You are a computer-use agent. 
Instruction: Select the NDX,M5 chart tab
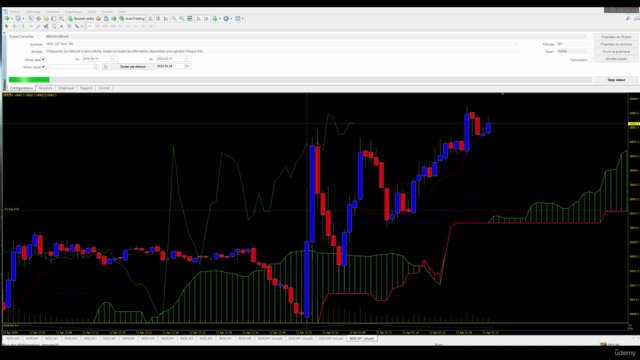245,338
